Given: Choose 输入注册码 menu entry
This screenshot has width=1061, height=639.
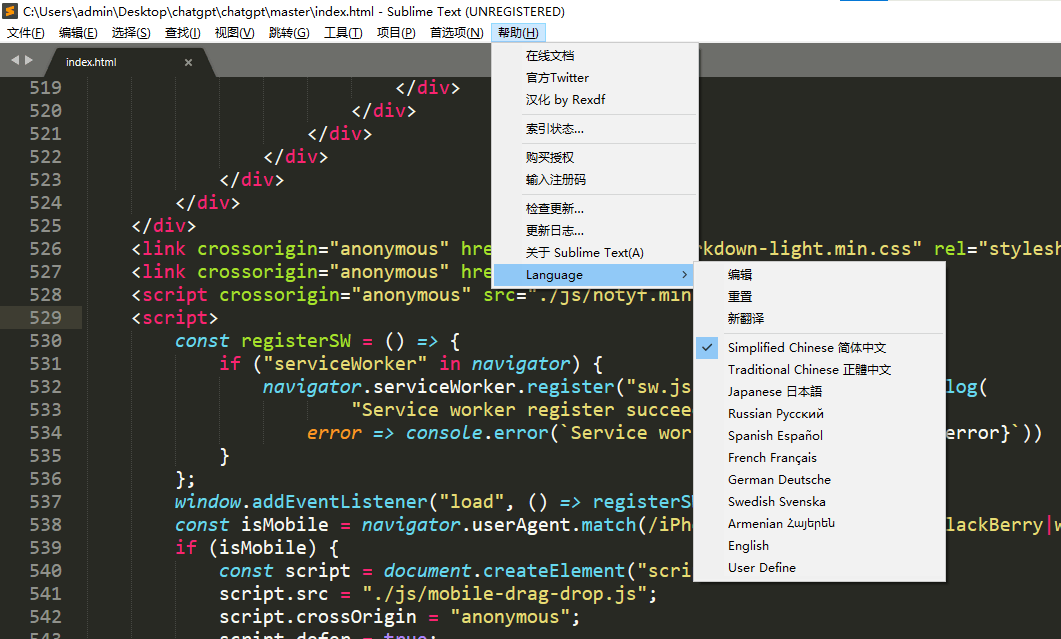Looking at the screenshot, I should (x=595, y=179).
